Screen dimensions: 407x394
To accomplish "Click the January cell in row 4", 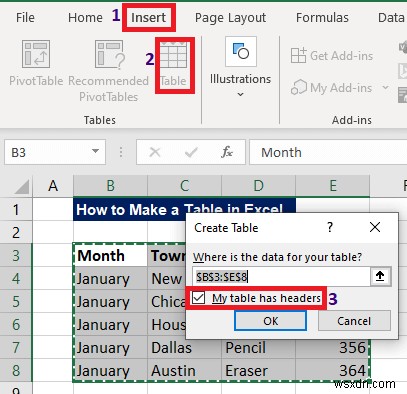I will (x=110, y=279).
